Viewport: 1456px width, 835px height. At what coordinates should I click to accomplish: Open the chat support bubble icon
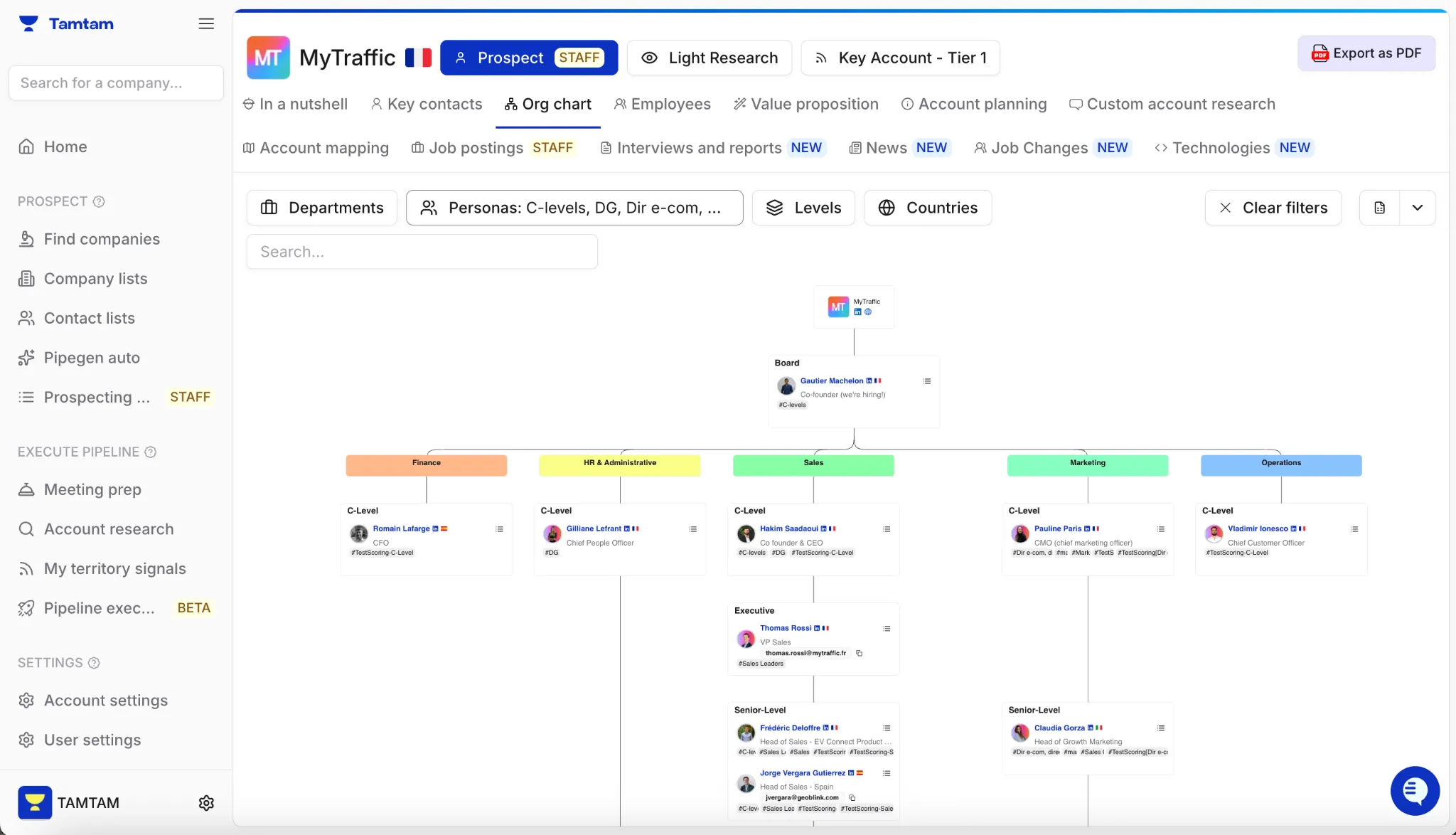pos(1415,791)
